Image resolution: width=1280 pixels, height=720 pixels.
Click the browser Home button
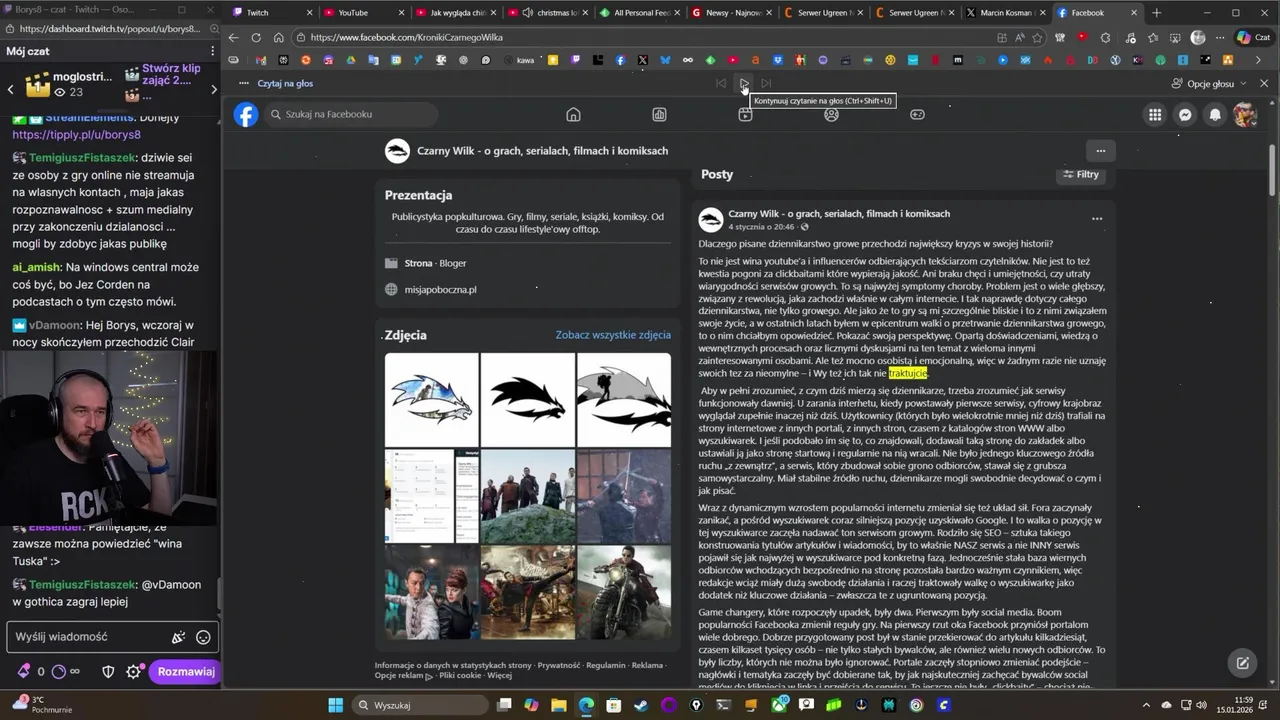coord(278,37)
